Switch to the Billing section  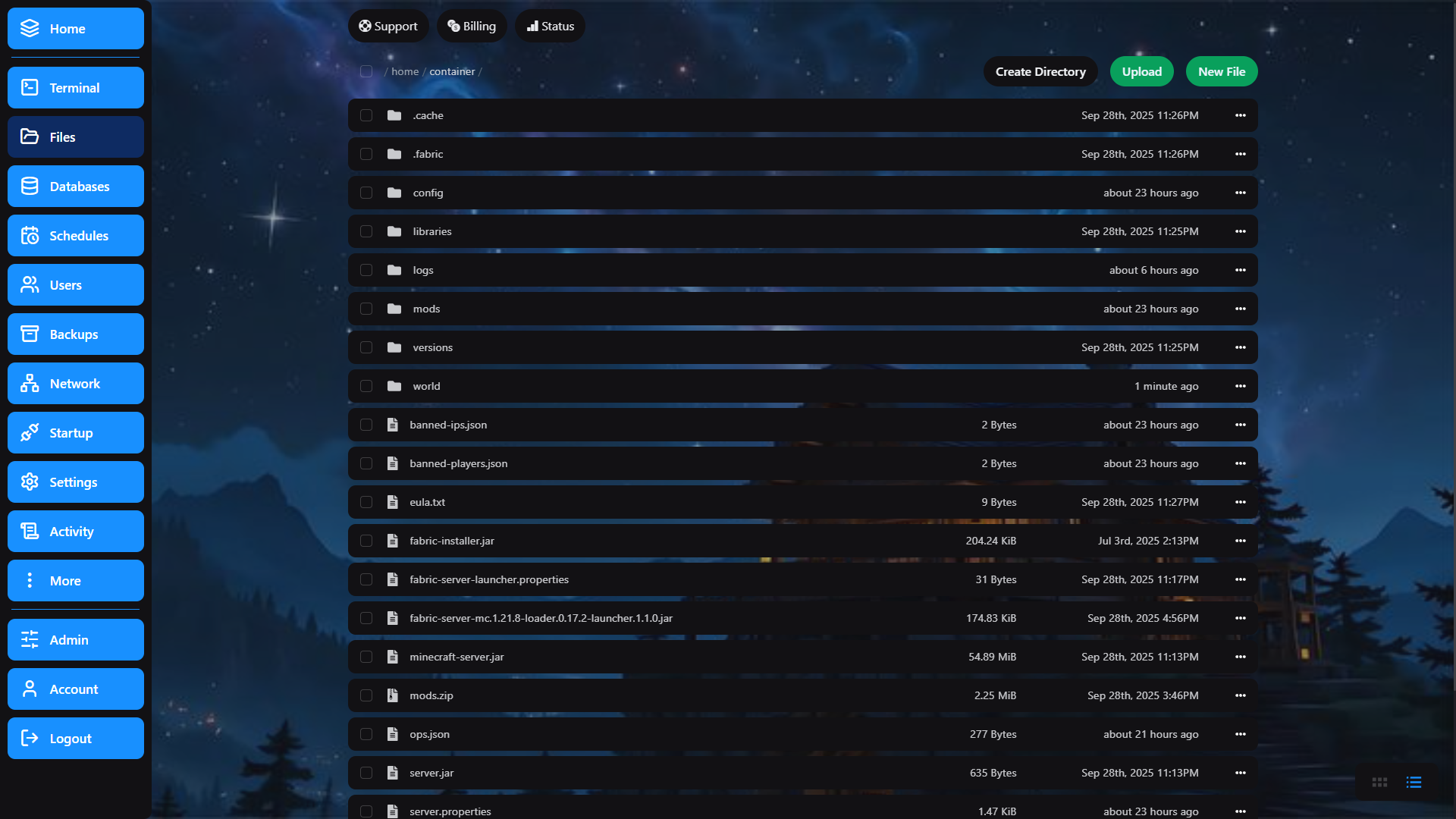[472, 25]
